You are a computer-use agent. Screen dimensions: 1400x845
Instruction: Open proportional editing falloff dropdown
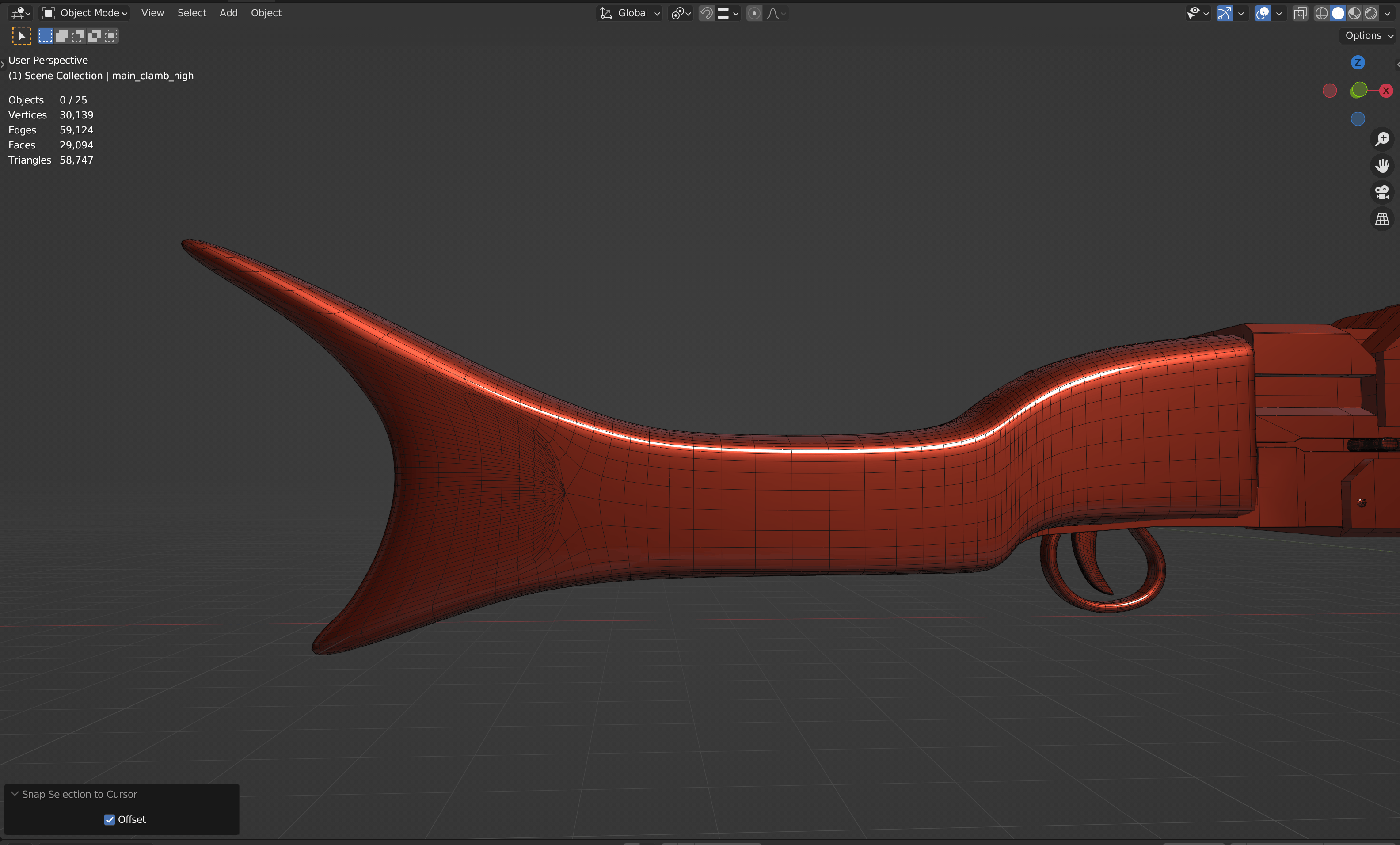[x=776, y=13]
